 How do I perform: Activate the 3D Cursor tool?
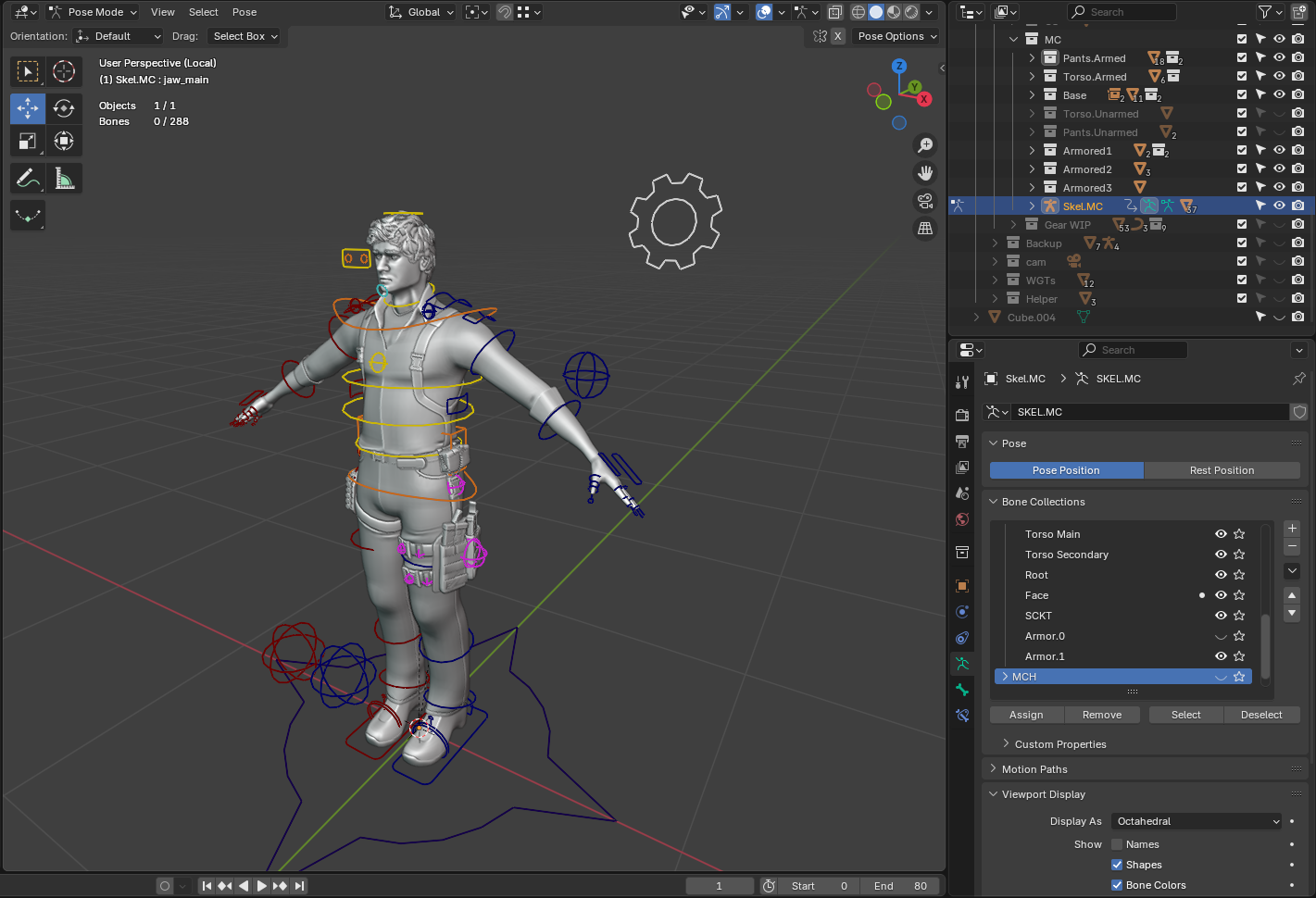[x=64, y=71]
